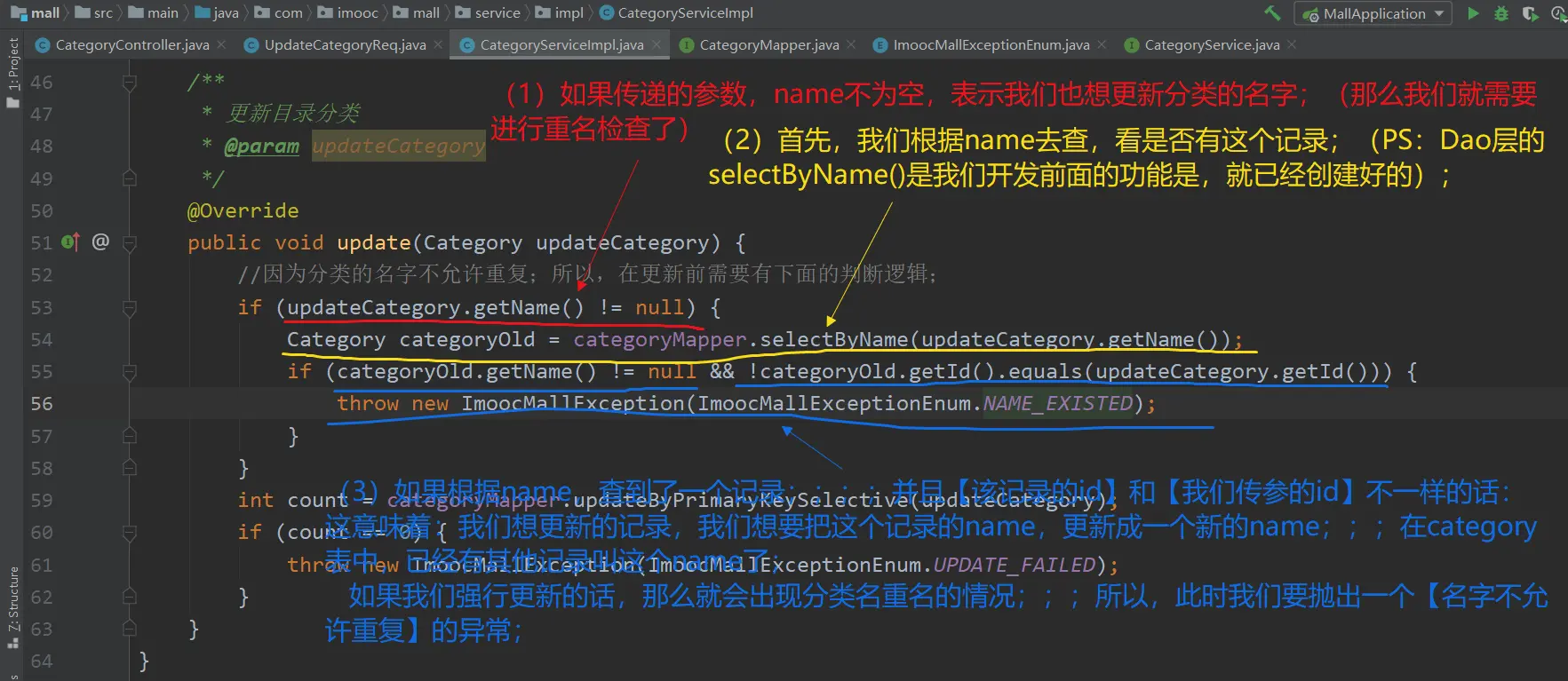
Task: Collapse the inner if block at line 55
Action: [x=130, y=371]
